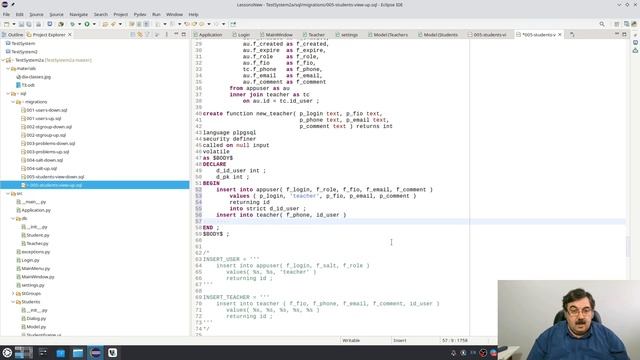640x360 pixels.
Task: Click the Search magnifier icon in toolbar
Action: (x=602, y=24)
